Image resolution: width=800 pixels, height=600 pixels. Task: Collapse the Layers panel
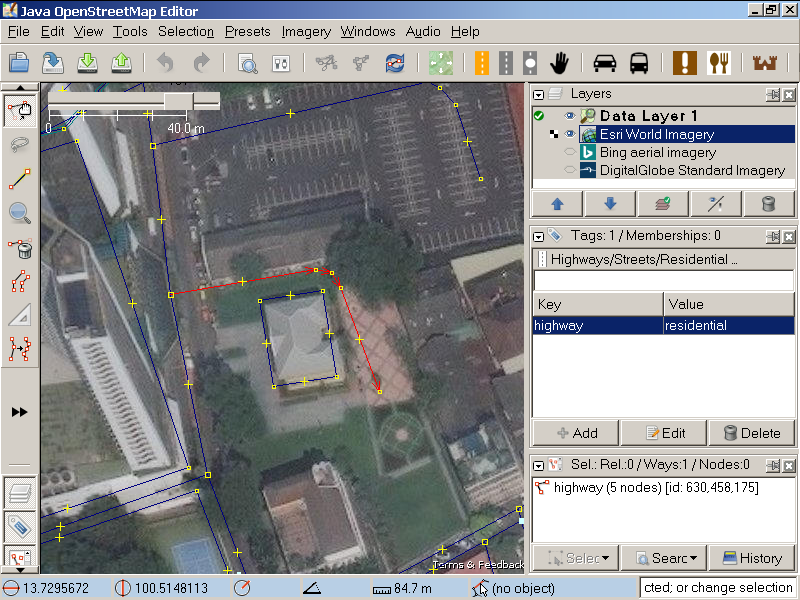tap(539, 94)
